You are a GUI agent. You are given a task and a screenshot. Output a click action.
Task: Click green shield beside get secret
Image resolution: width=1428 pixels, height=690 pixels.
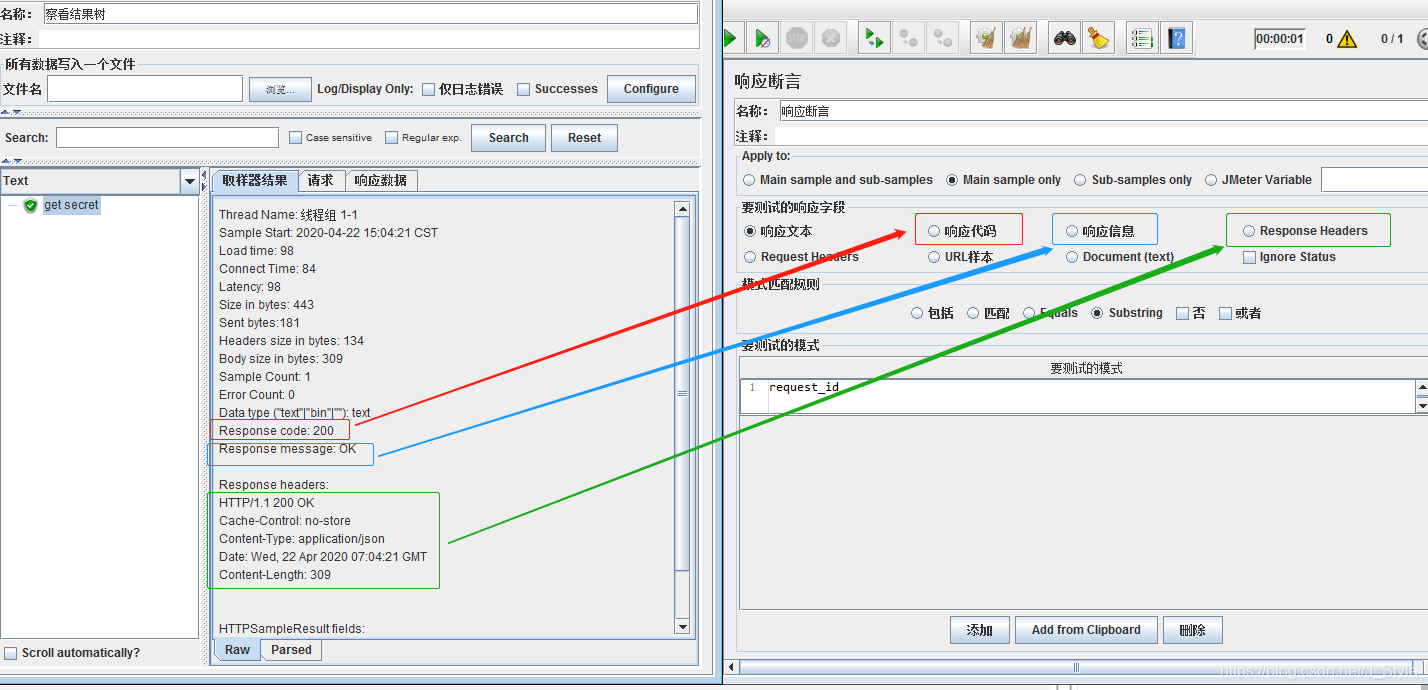(30, 205)
